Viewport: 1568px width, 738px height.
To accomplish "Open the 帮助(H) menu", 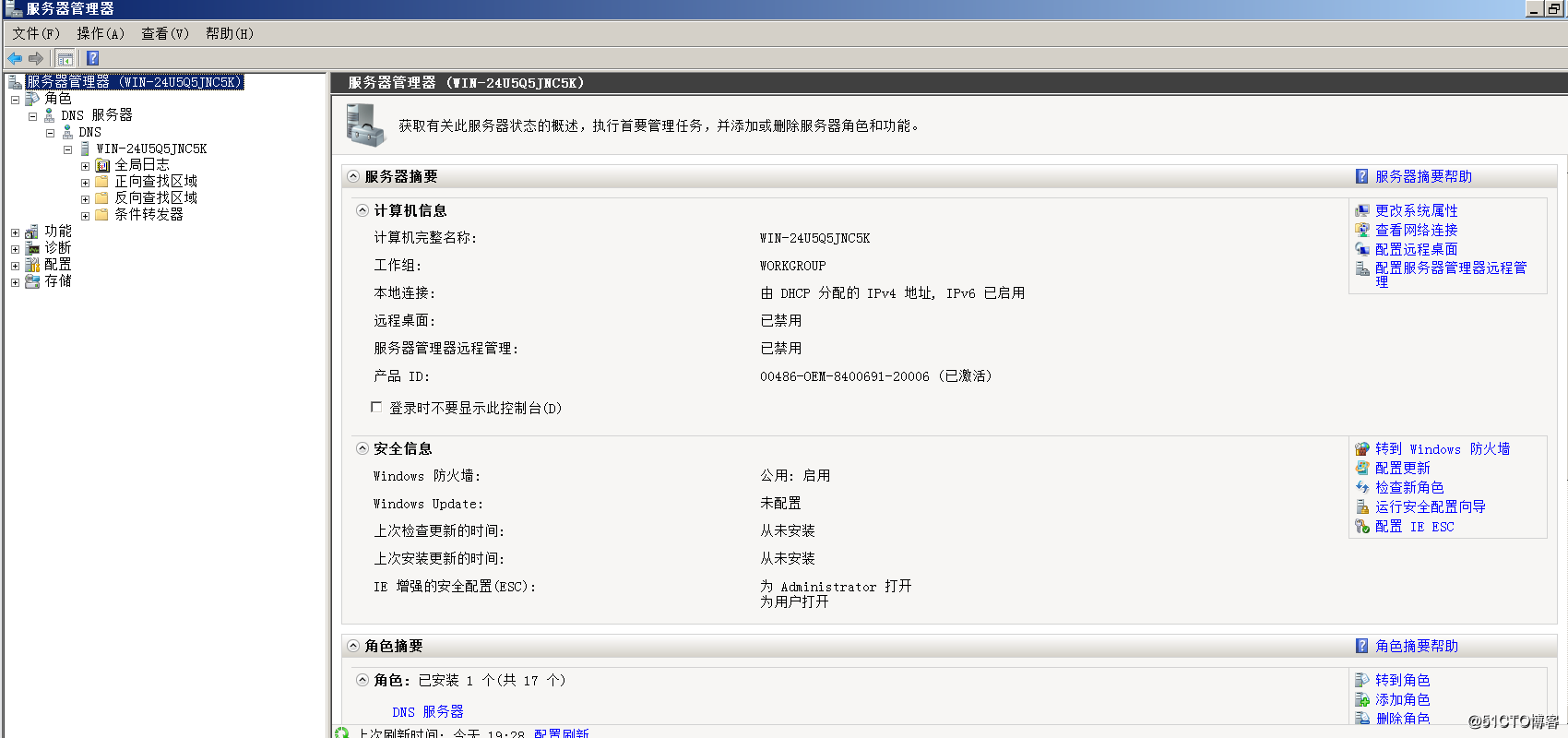I will point(229,33).
